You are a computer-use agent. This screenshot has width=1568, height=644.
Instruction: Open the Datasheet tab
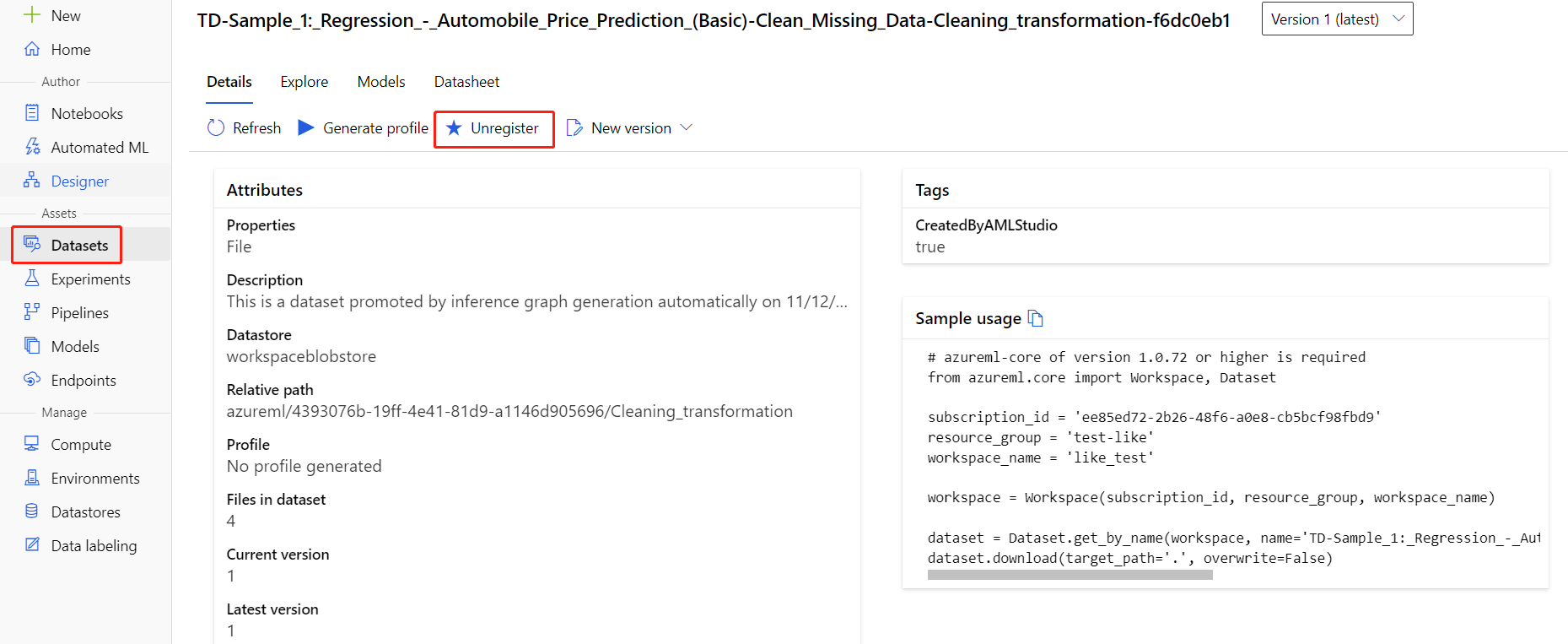466,82
